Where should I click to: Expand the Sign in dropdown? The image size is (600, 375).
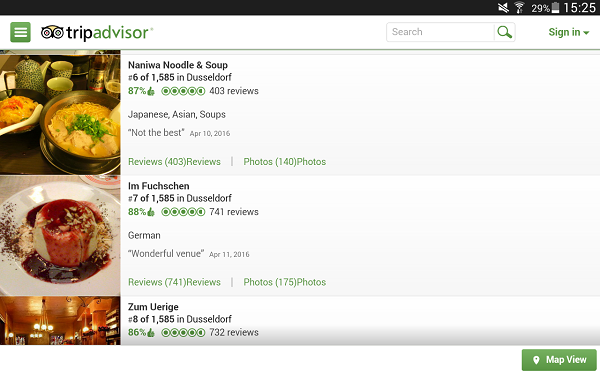pos(569,32)
